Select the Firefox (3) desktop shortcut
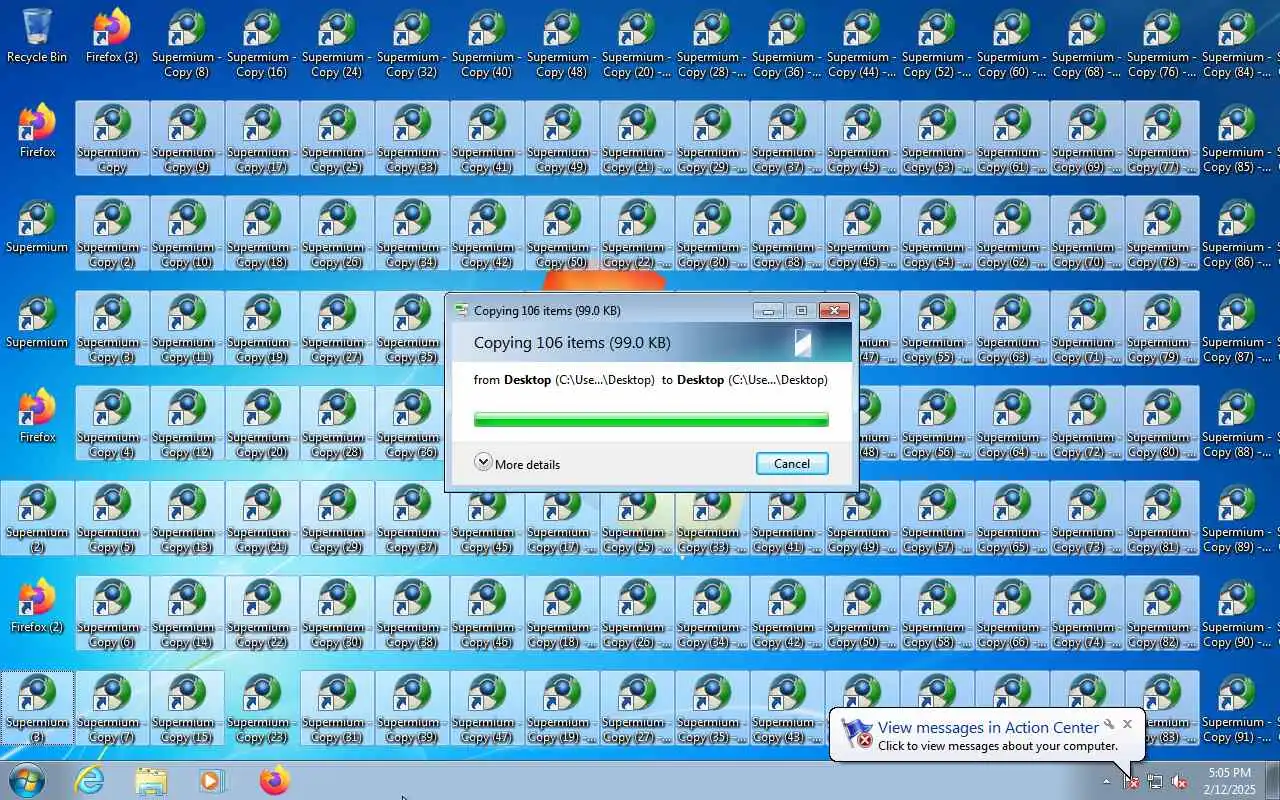Image resolution: width=1280 pixels, height=800 pixels. point(112,36)
